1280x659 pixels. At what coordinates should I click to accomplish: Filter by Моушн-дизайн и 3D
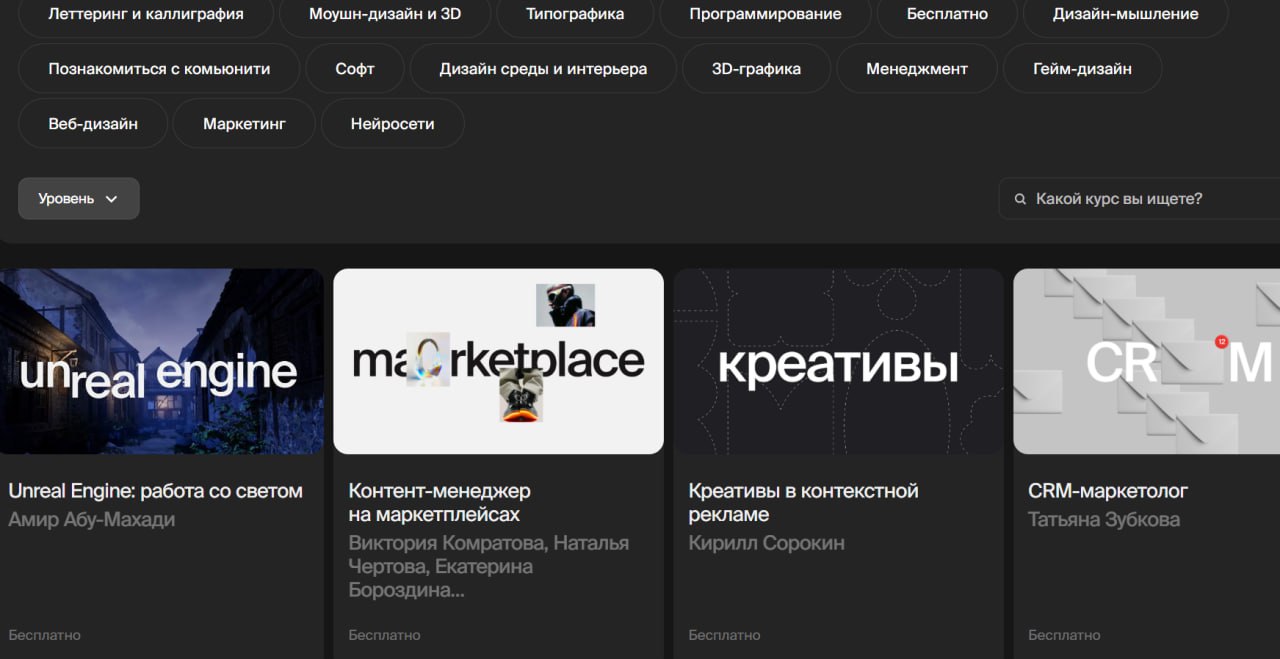[x=385, y=15]
